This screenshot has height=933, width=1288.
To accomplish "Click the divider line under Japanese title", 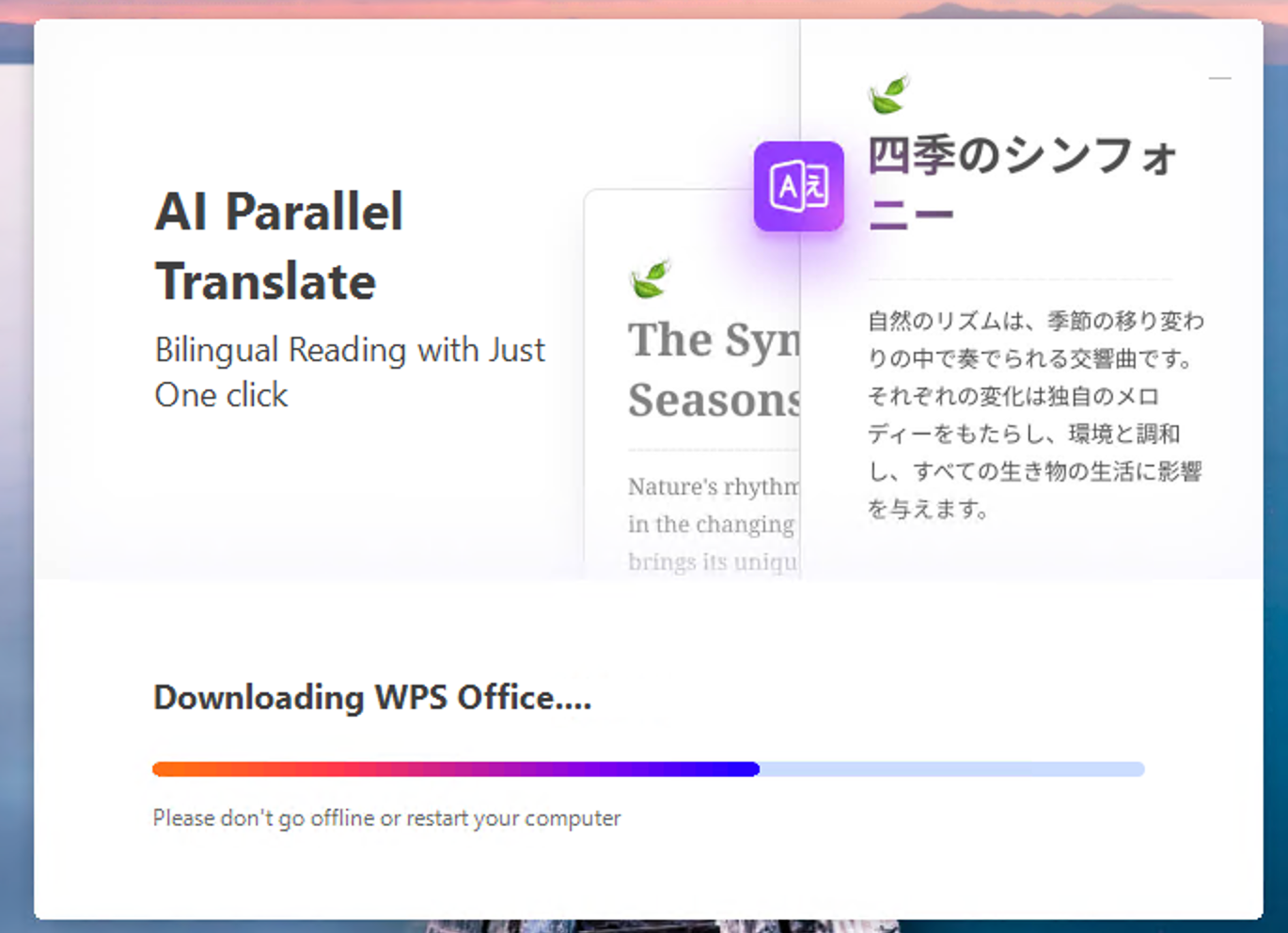I will 1020,279.
